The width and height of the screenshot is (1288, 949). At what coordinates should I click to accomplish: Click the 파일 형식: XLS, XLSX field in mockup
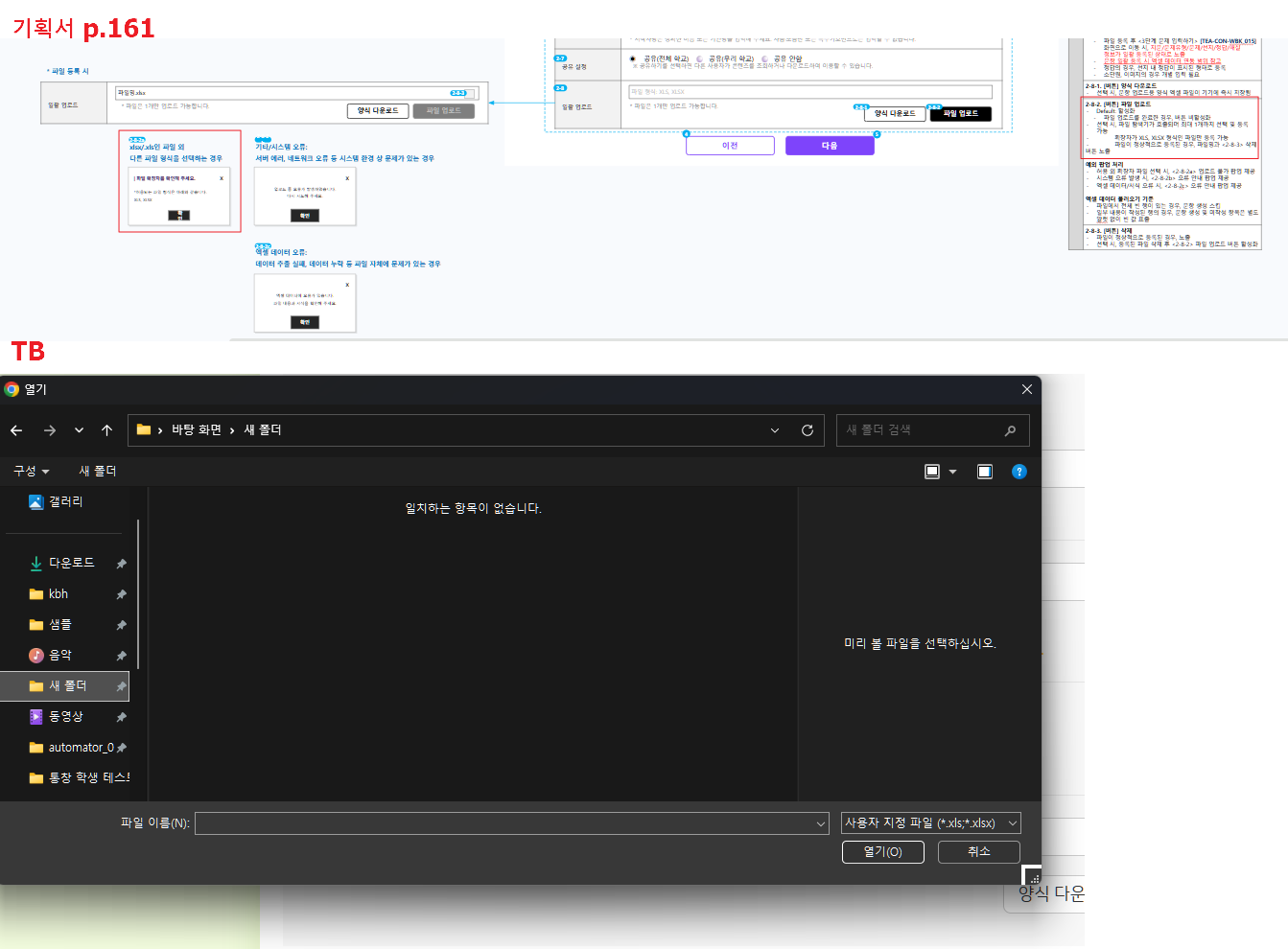(809, 91)
